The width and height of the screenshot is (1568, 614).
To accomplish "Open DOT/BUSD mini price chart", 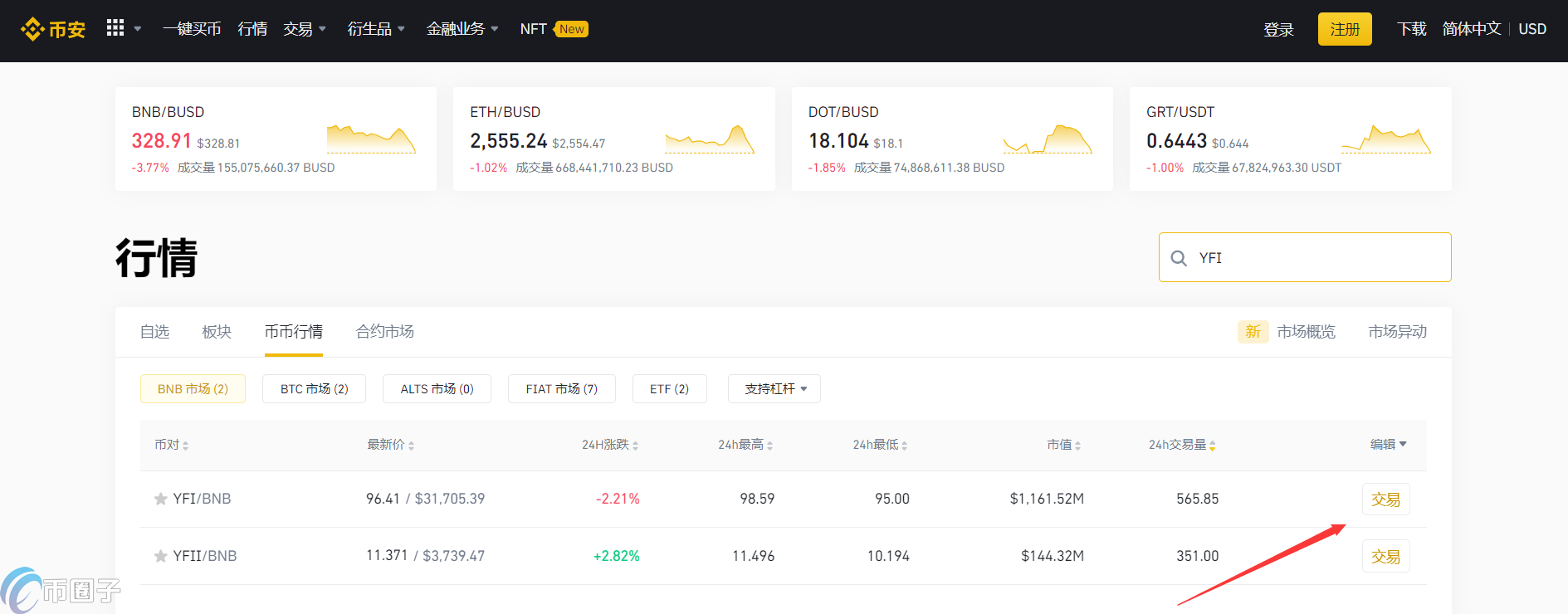I will 1048,139.
